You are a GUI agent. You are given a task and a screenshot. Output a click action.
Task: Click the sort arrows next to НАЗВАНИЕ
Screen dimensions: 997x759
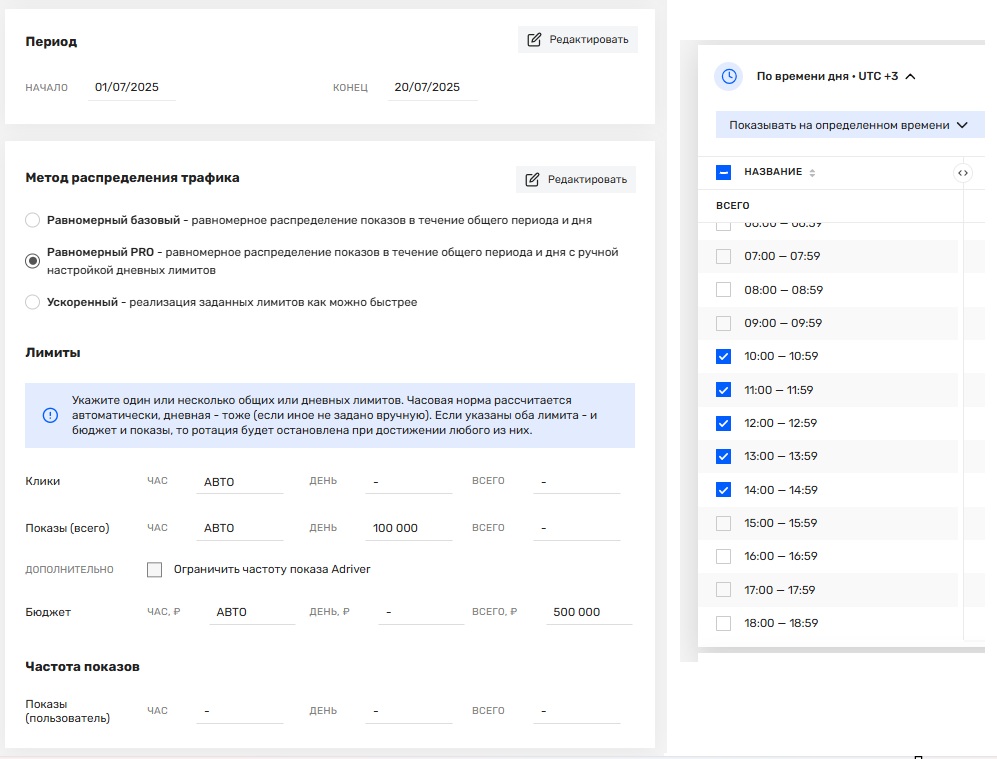click(812, 173)
